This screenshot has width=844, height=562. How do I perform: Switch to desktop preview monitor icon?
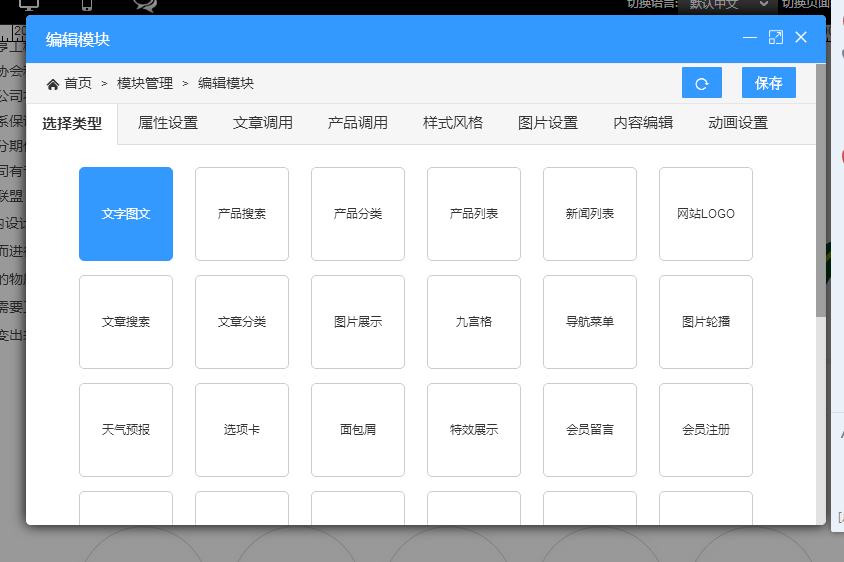point(30,5)
